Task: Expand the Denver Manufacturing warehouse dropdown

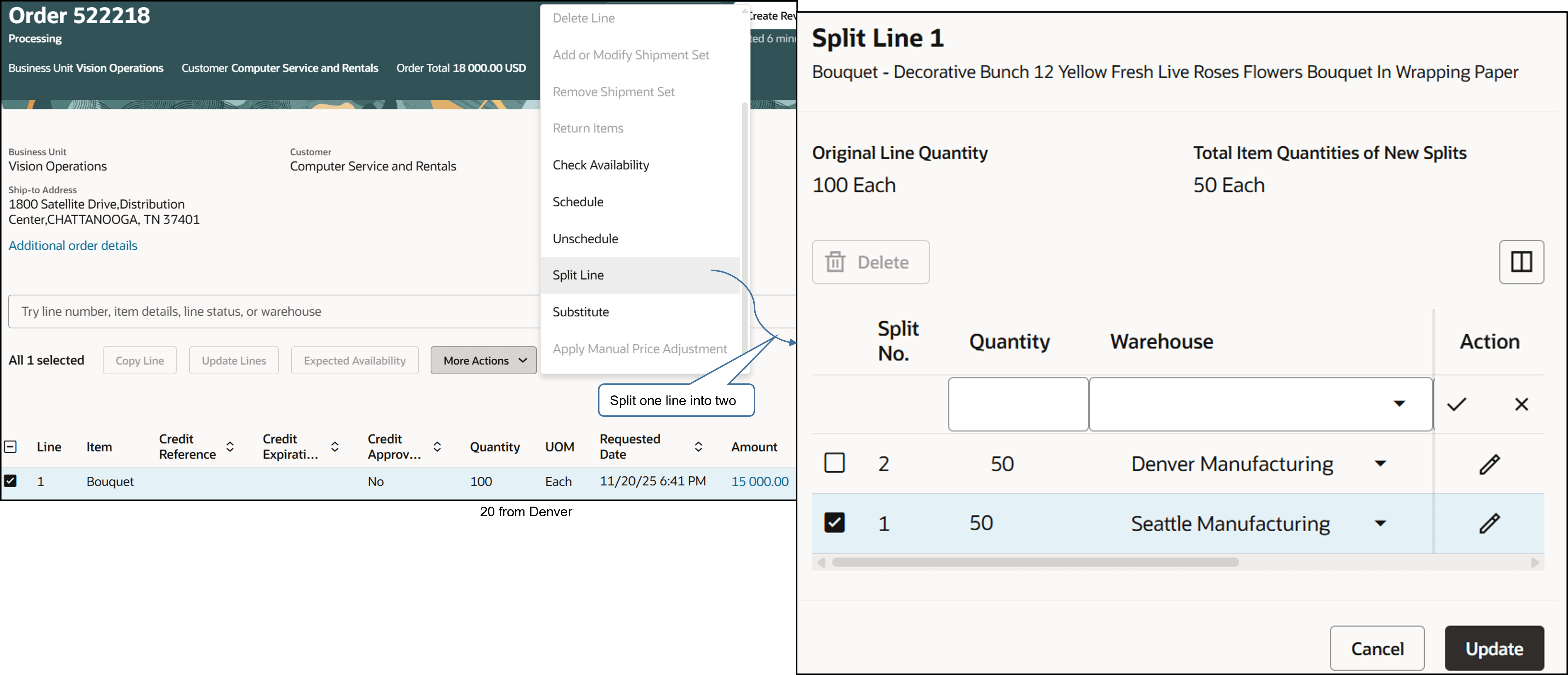Action: tap(1380, 463)
